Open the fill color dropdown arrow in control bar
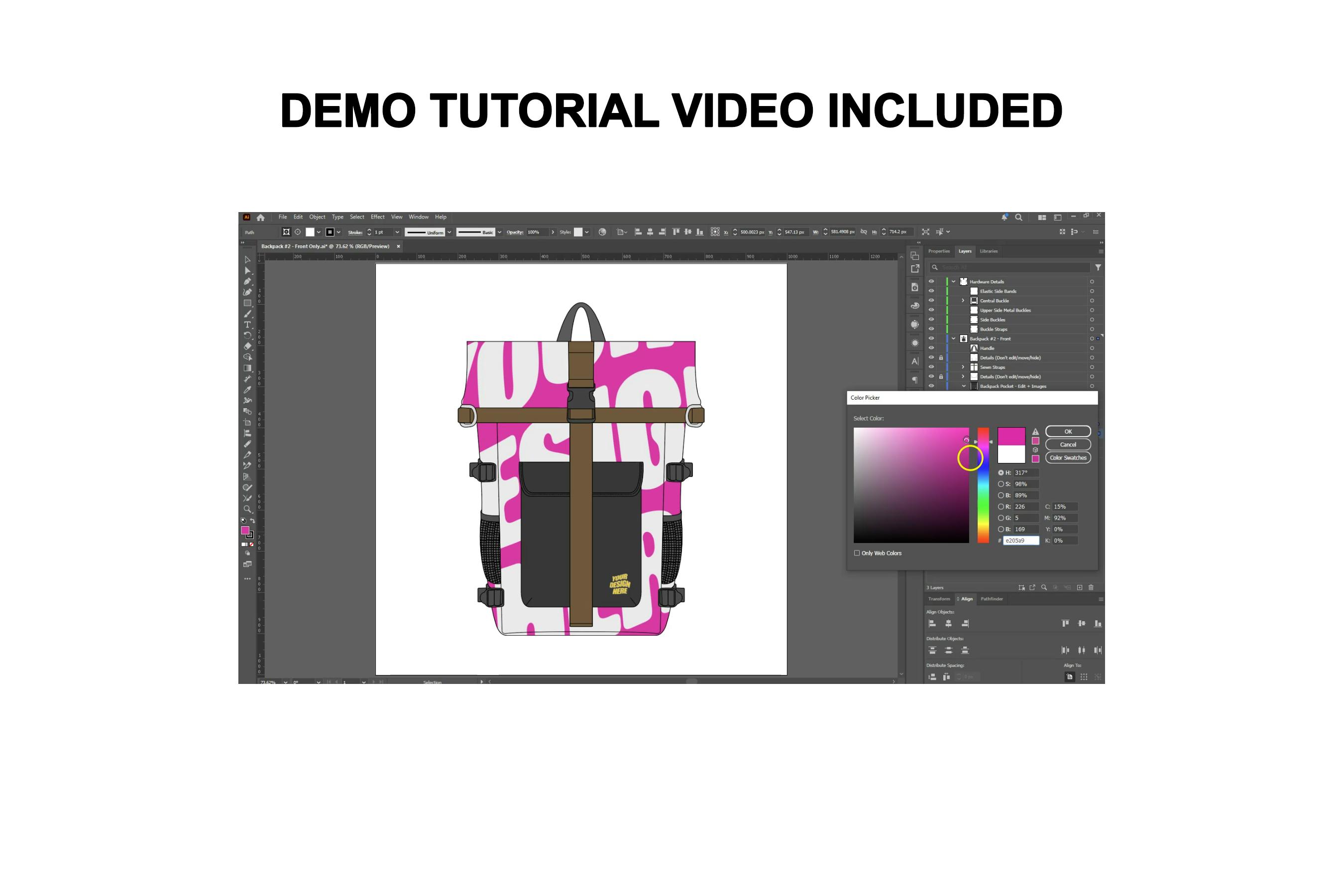Viewport: 1344px width, 896px height. [318, 232]
